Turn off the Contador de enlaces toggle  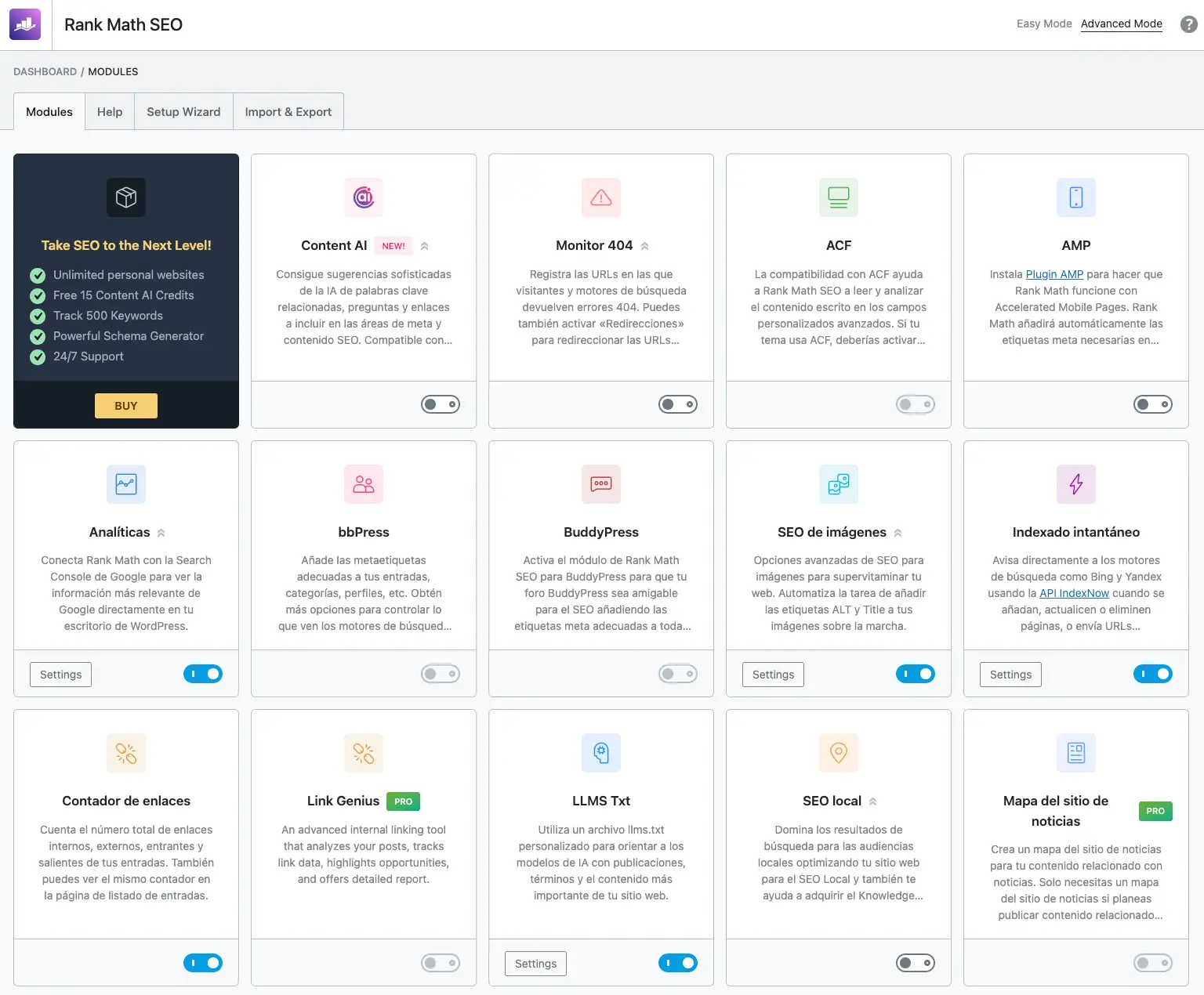(x=203, y=963)
